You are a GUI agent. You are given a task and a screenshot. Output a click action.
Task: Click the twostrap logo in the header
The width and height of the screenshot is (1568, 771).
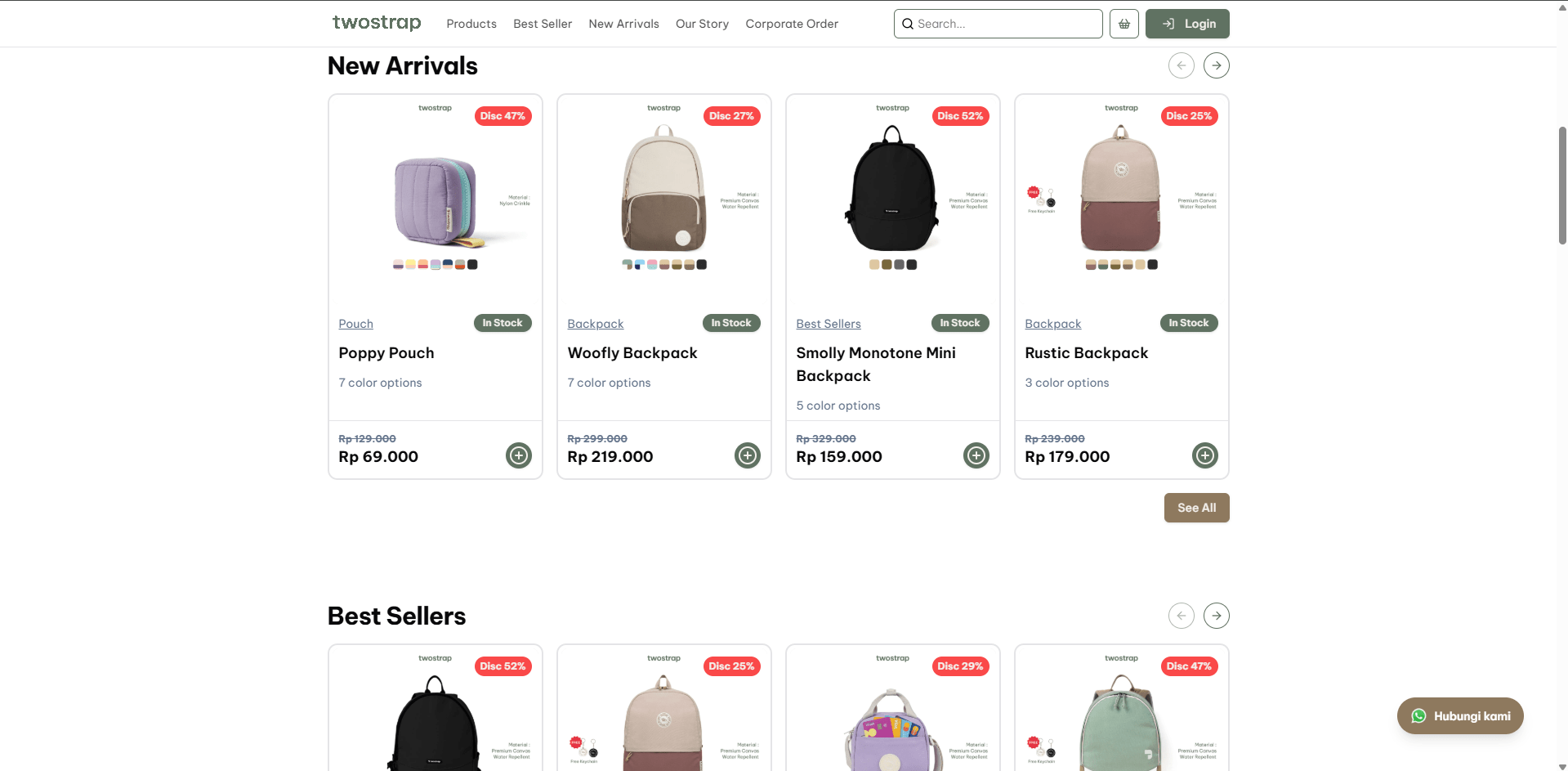377,23
